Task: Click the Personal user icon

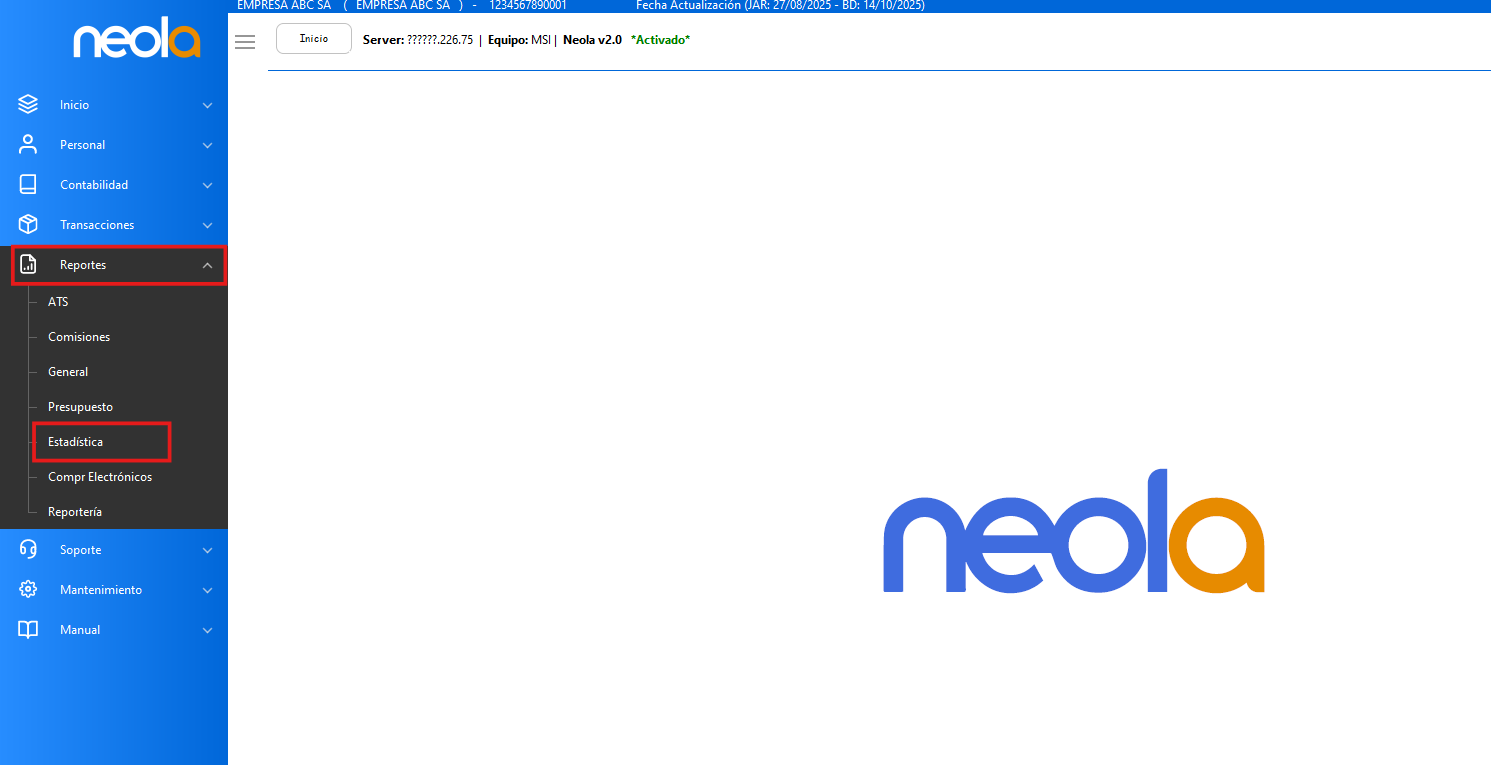Action: click(28, 144)
